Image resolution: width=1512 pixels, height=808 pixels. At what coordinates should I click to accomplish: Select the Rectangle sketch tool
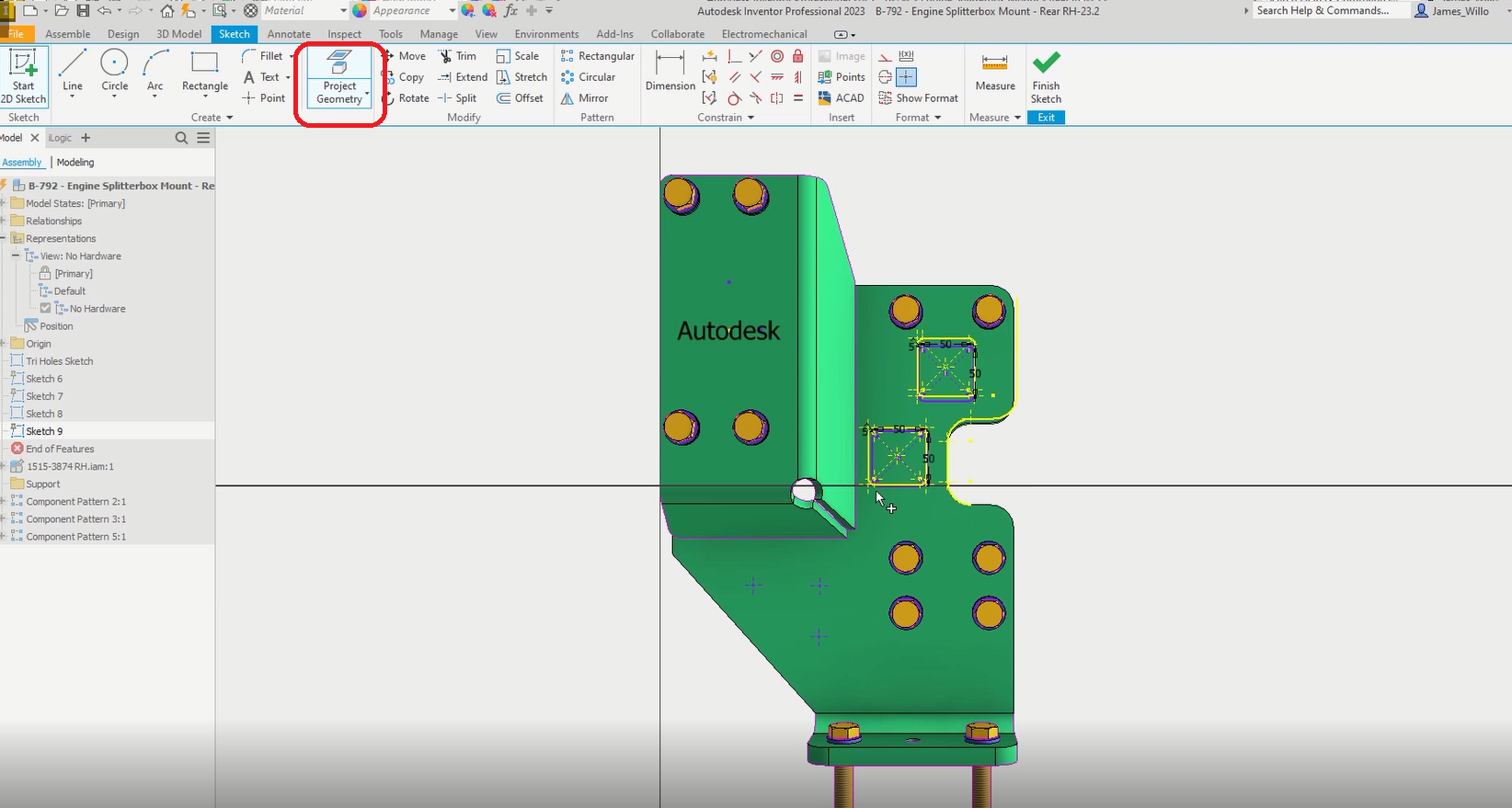coord(204,73)
